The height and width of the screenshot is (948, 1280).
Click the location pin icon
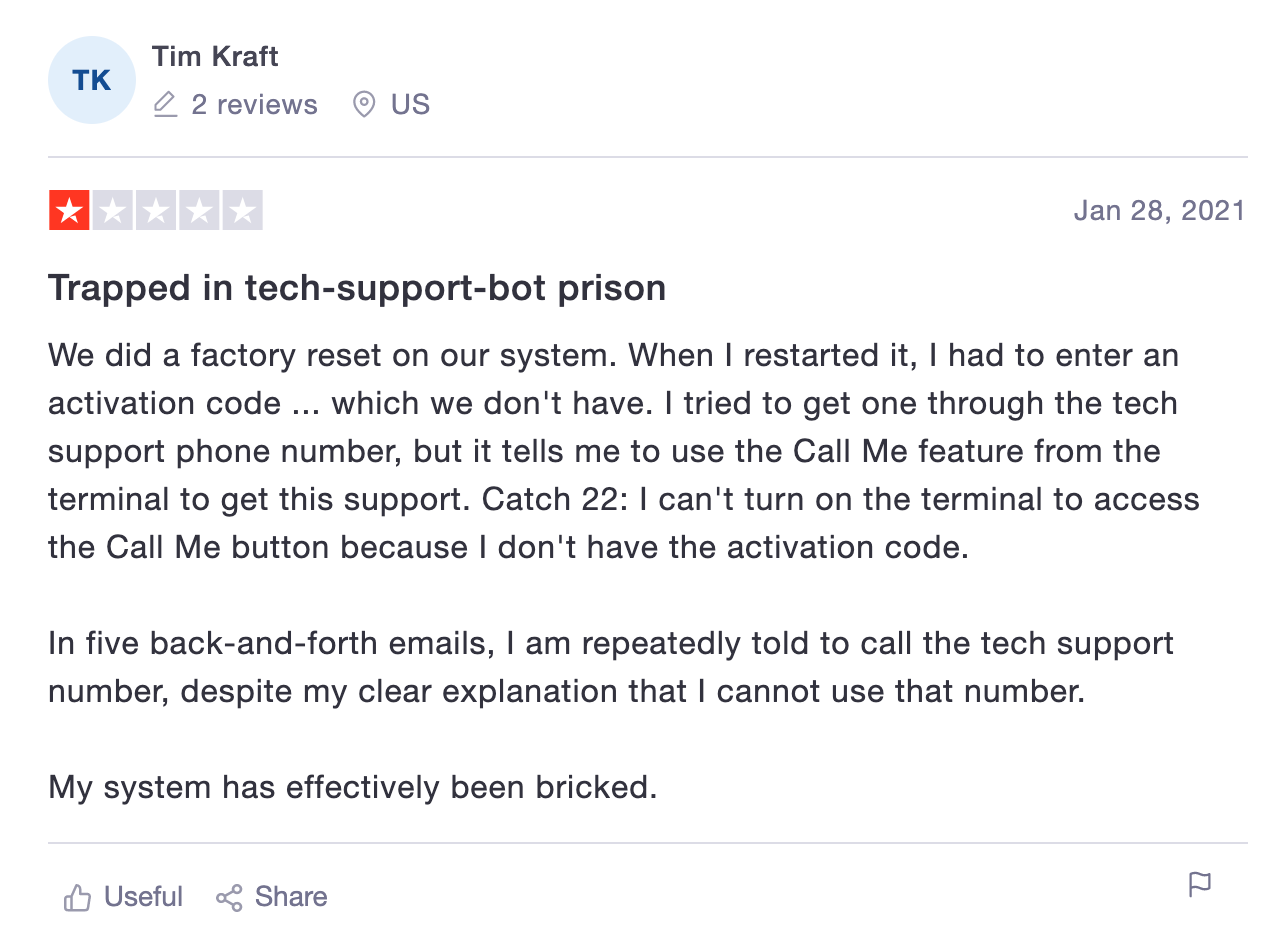364,105
